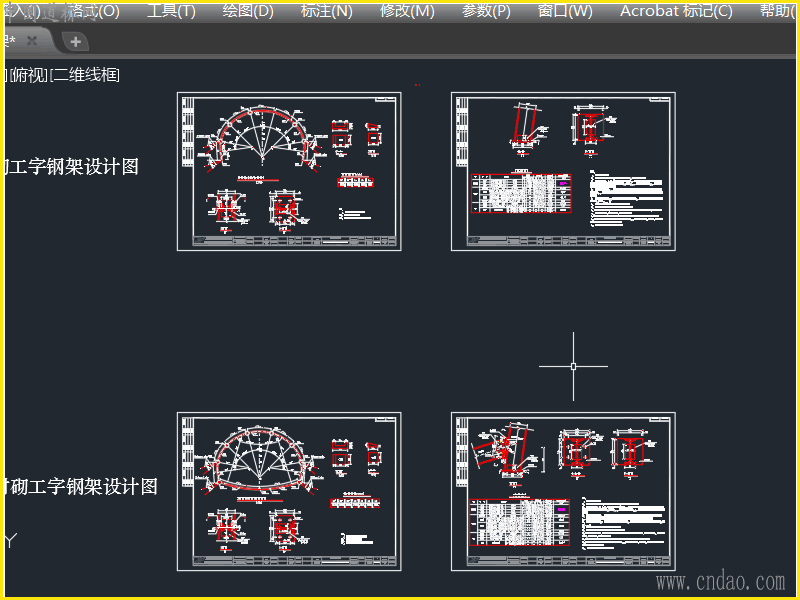Image resolution: width=800 pixels, height=600 pixels.
Task: Select the bottom-left inverted arch frame sheet
Action: (x=289, y=491)
